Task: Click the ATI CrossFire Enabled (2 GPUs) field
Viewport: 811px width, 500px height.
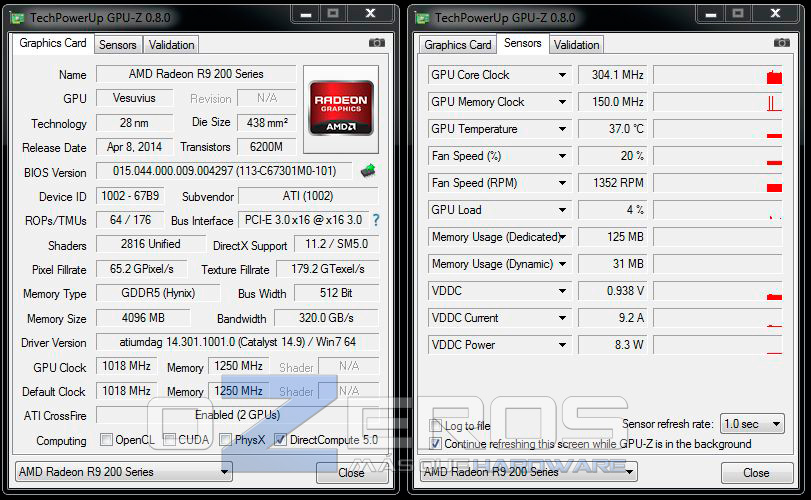Action: [x=237, y=415]
